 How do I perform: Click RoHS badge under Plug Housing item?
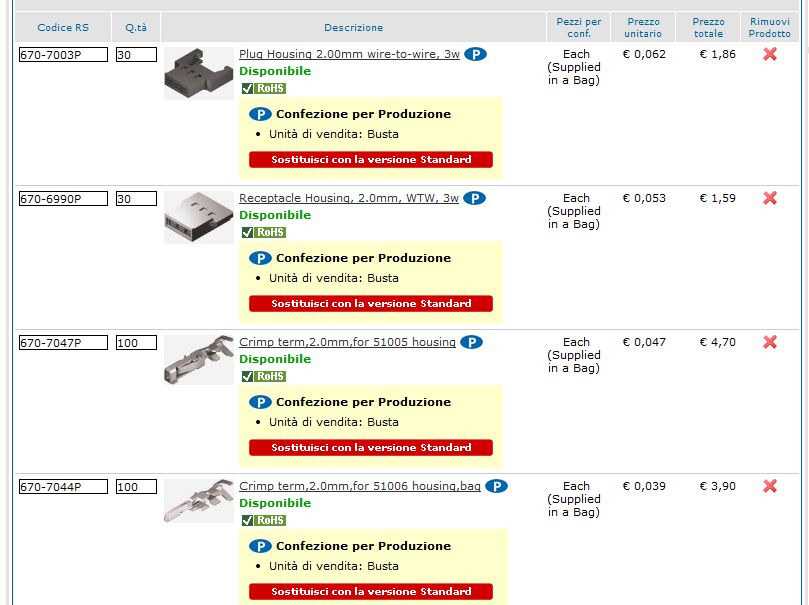(x=264, y=88)
